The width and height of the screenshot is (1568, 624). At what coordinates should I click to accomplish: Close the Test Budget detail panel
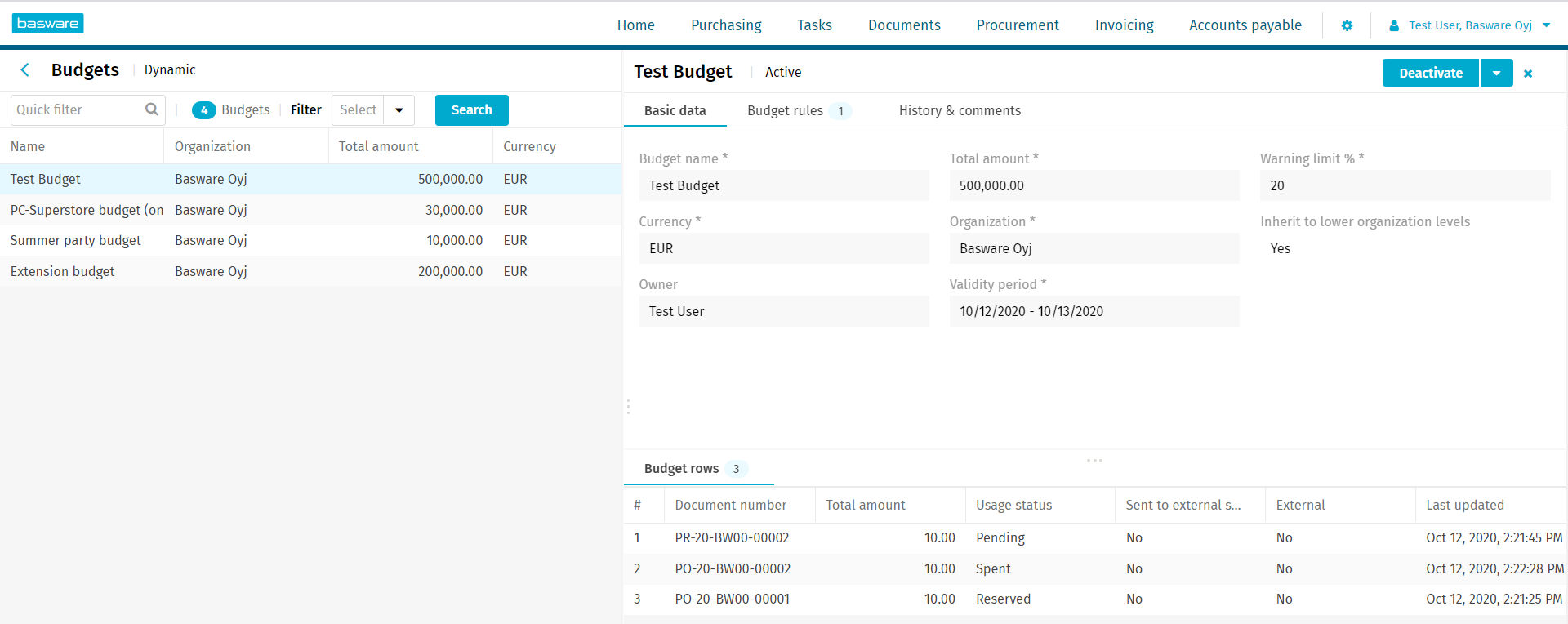[x=1528, y=74]
